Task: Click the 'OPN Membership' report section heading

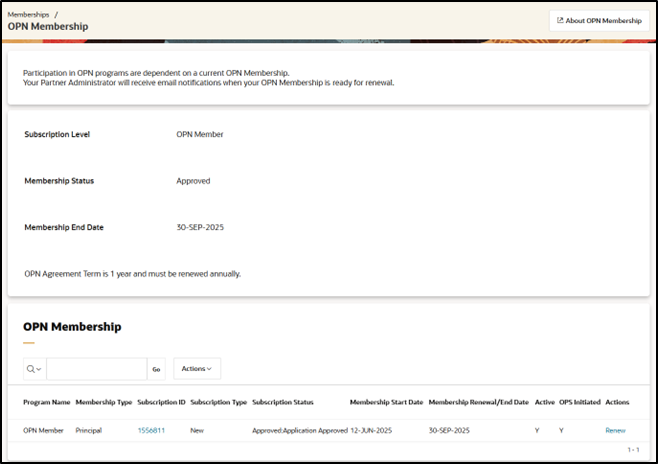Action: [x=72, y=327]
